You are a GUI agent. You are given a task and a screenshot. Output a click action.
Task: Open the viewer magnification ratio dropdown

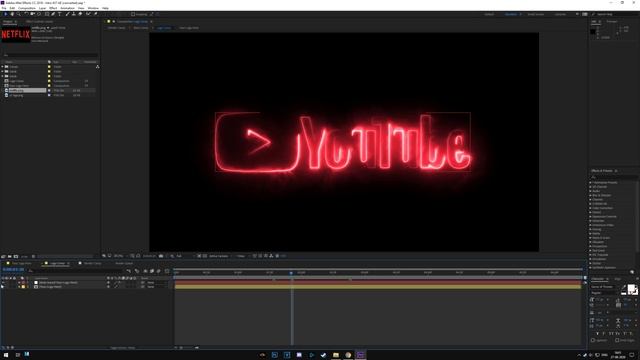(x=119, y=256)
